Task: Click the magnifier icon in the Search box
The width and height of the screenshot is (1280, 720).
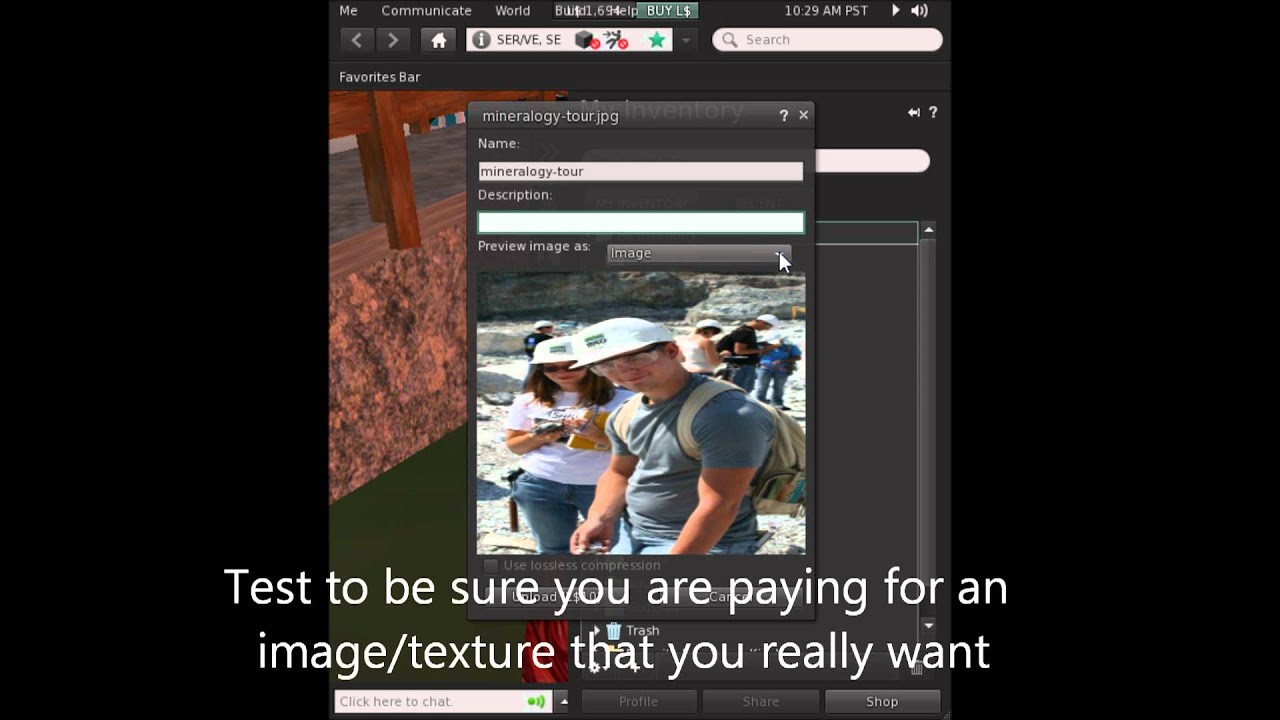Action: [x=729, y=40]
